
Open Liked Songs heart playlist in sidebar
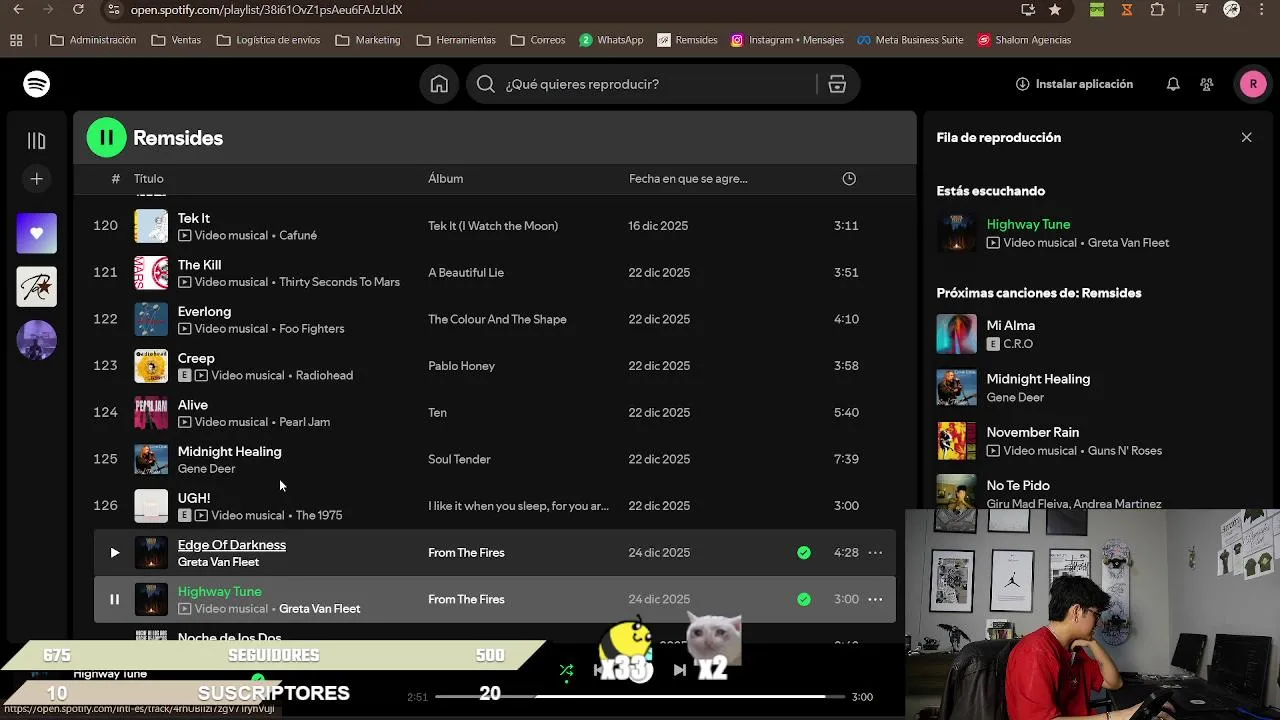click(x=37, y=233)
